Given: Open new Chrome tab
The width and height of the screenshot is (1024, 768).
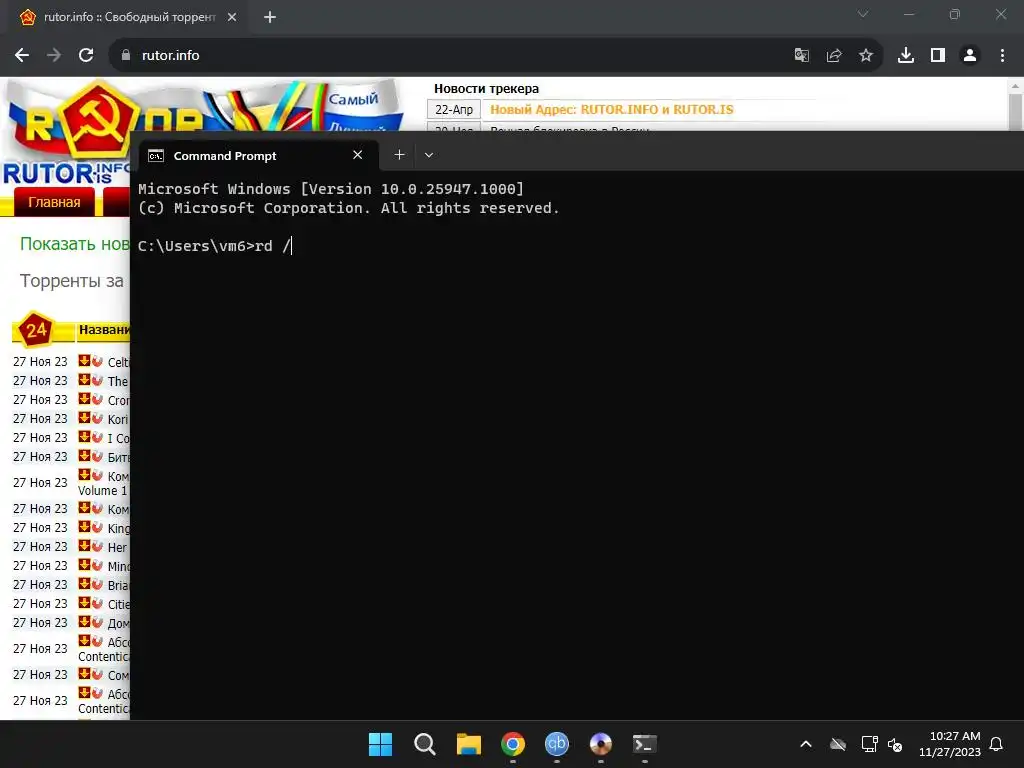Looking at the screenshot, I should pos(270,17).
